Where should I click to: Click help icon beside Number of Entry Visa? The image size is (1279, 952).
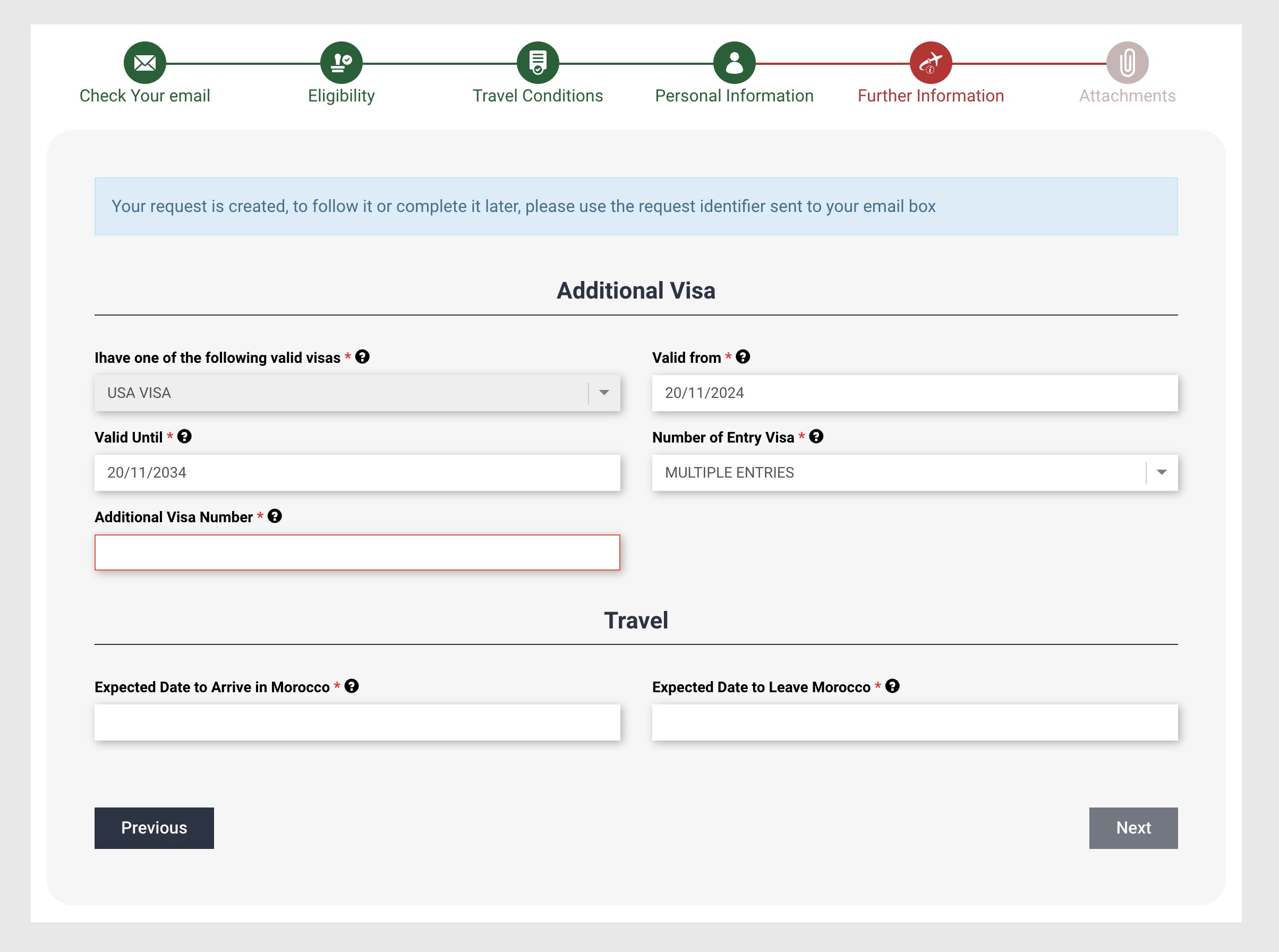click(816, 436)
